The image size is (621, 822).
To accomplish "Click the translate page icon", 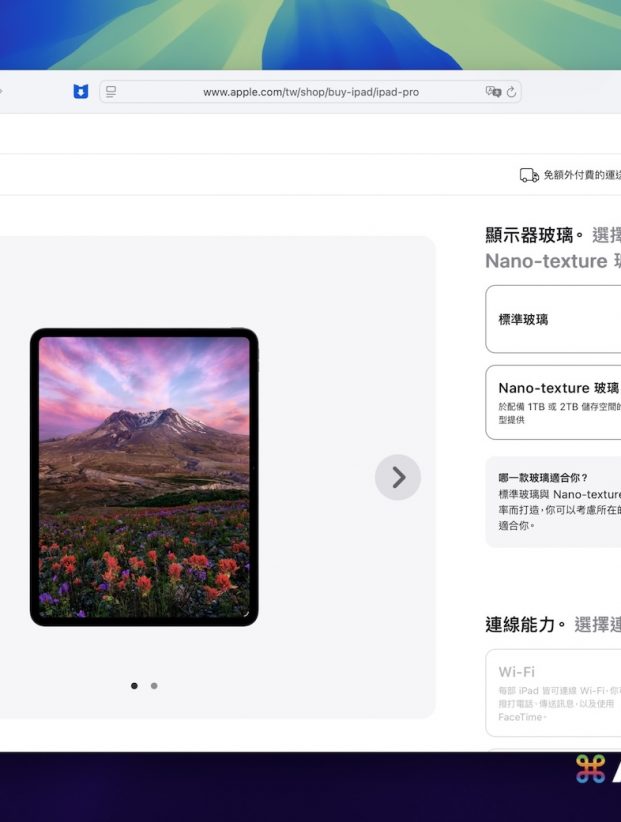I will (x=493, y=92).
